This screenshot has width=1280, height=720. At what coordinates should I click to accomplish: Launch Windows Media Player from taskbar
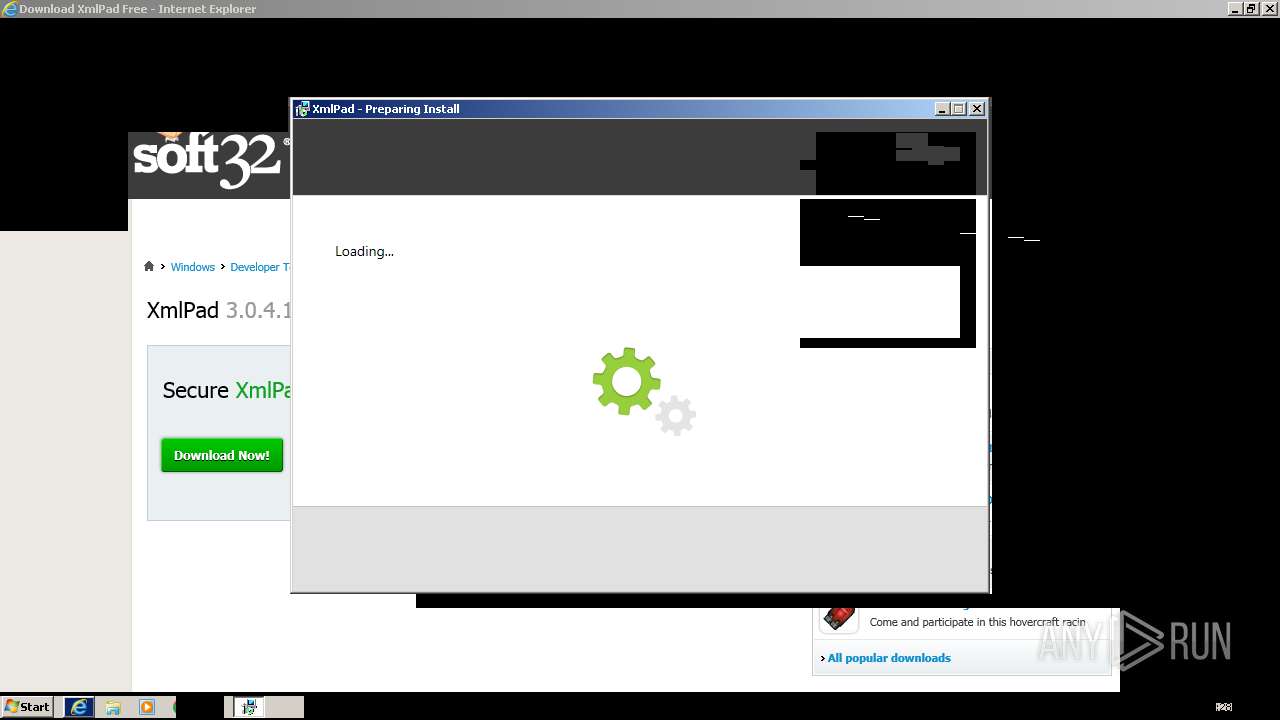point(147,707)
